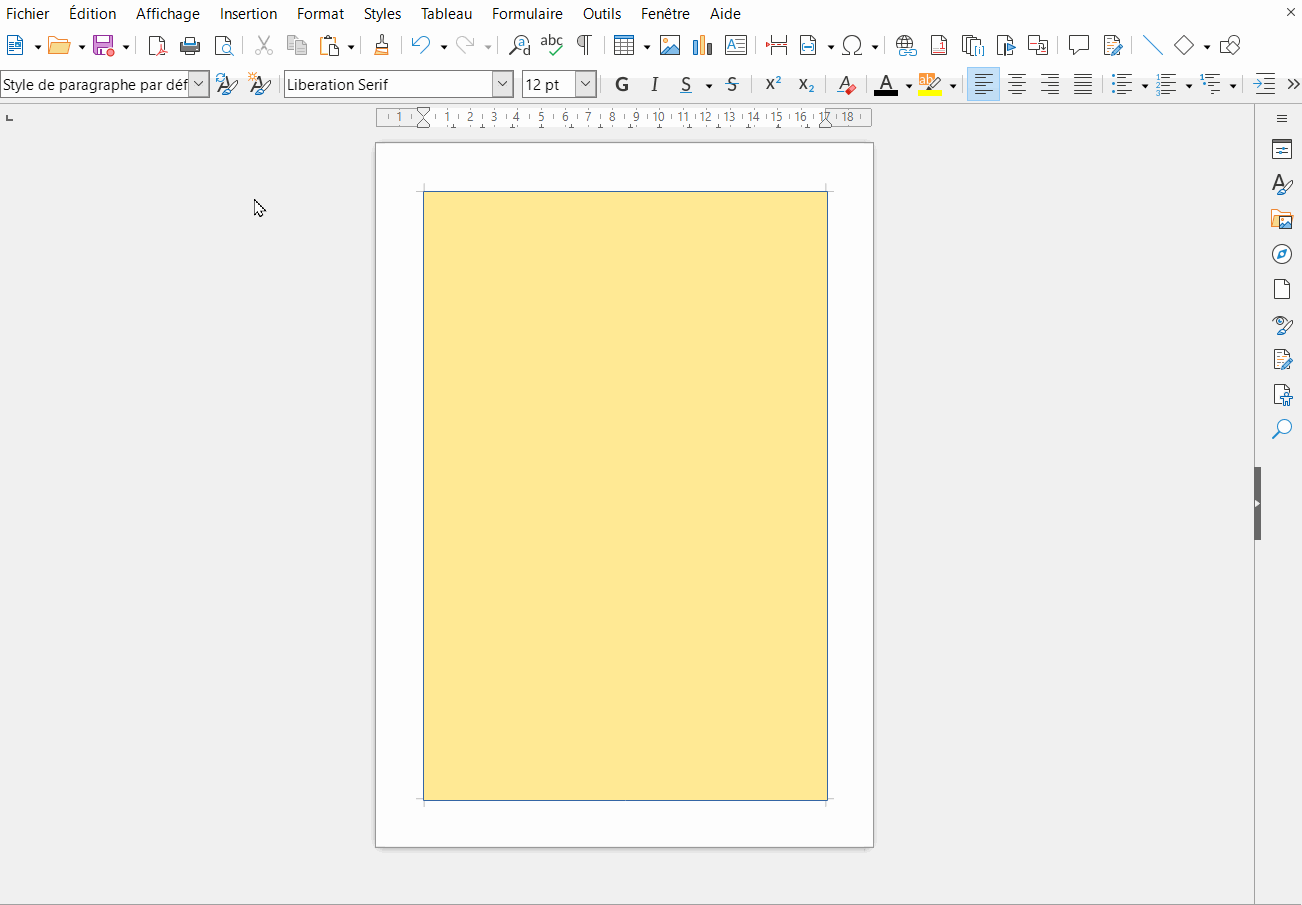This screenshot has height=905, width=1302.
Task: Open the Styles panel (sidebar A icon)
Action: 1282,184
